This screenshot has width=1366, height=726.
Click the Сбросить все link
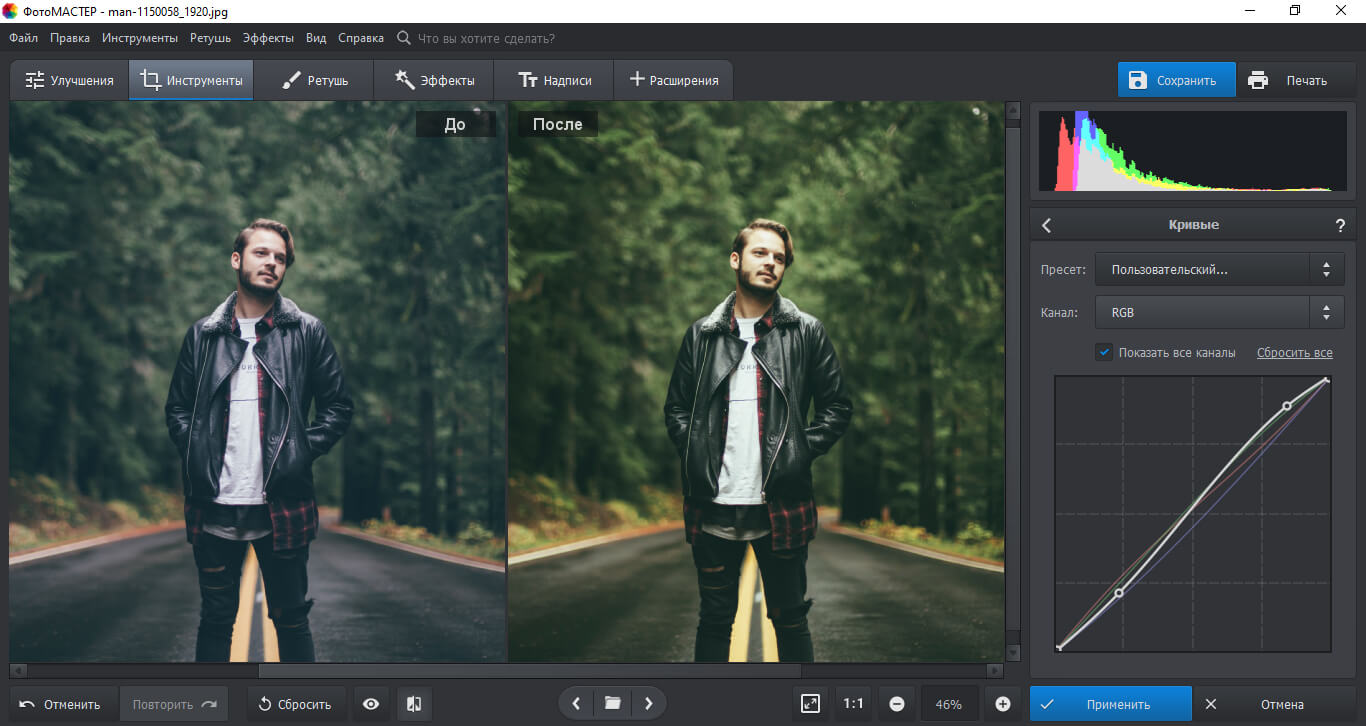pyautogui.click(x=1294, y=353)
